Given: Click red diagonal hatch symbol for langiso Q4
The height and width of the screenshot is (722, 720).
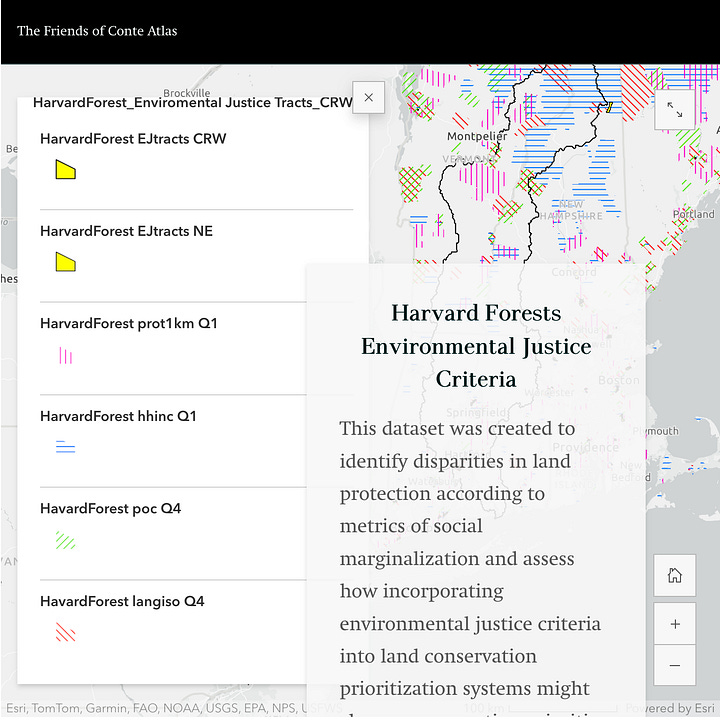Looking at the screenshot, I should tap(65, 632).
